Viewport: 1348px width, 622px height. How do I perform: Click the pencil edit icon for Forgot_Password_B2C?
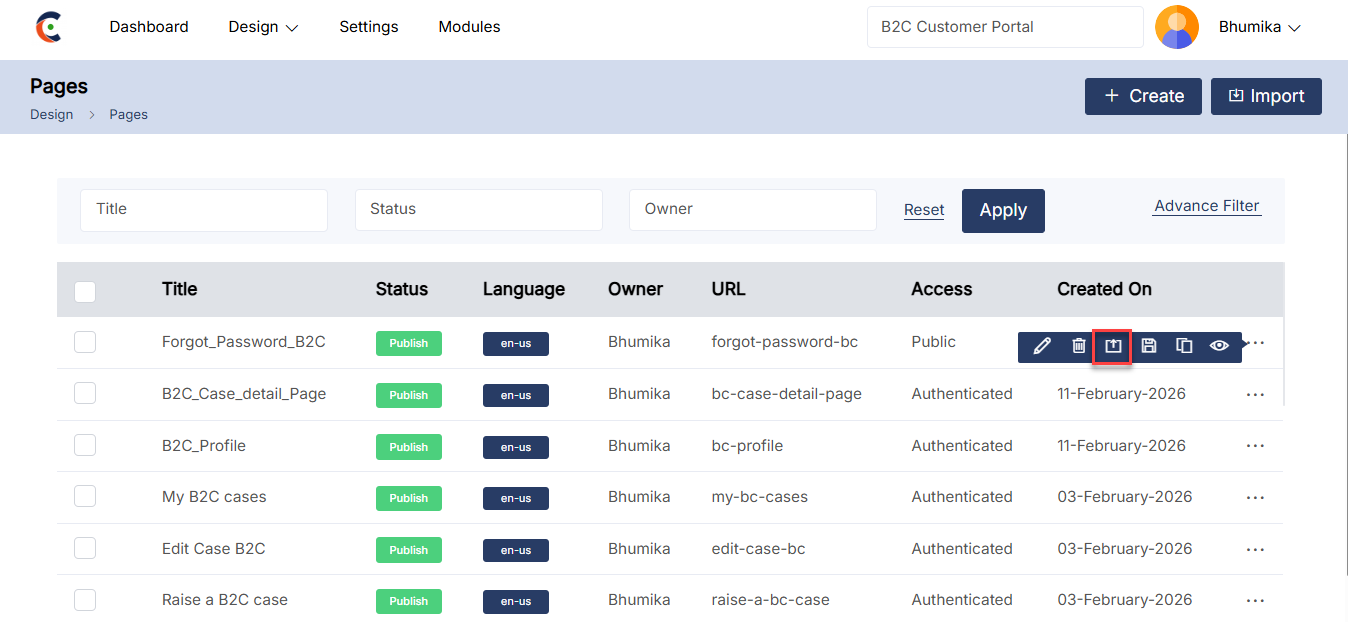[1042, 346]
